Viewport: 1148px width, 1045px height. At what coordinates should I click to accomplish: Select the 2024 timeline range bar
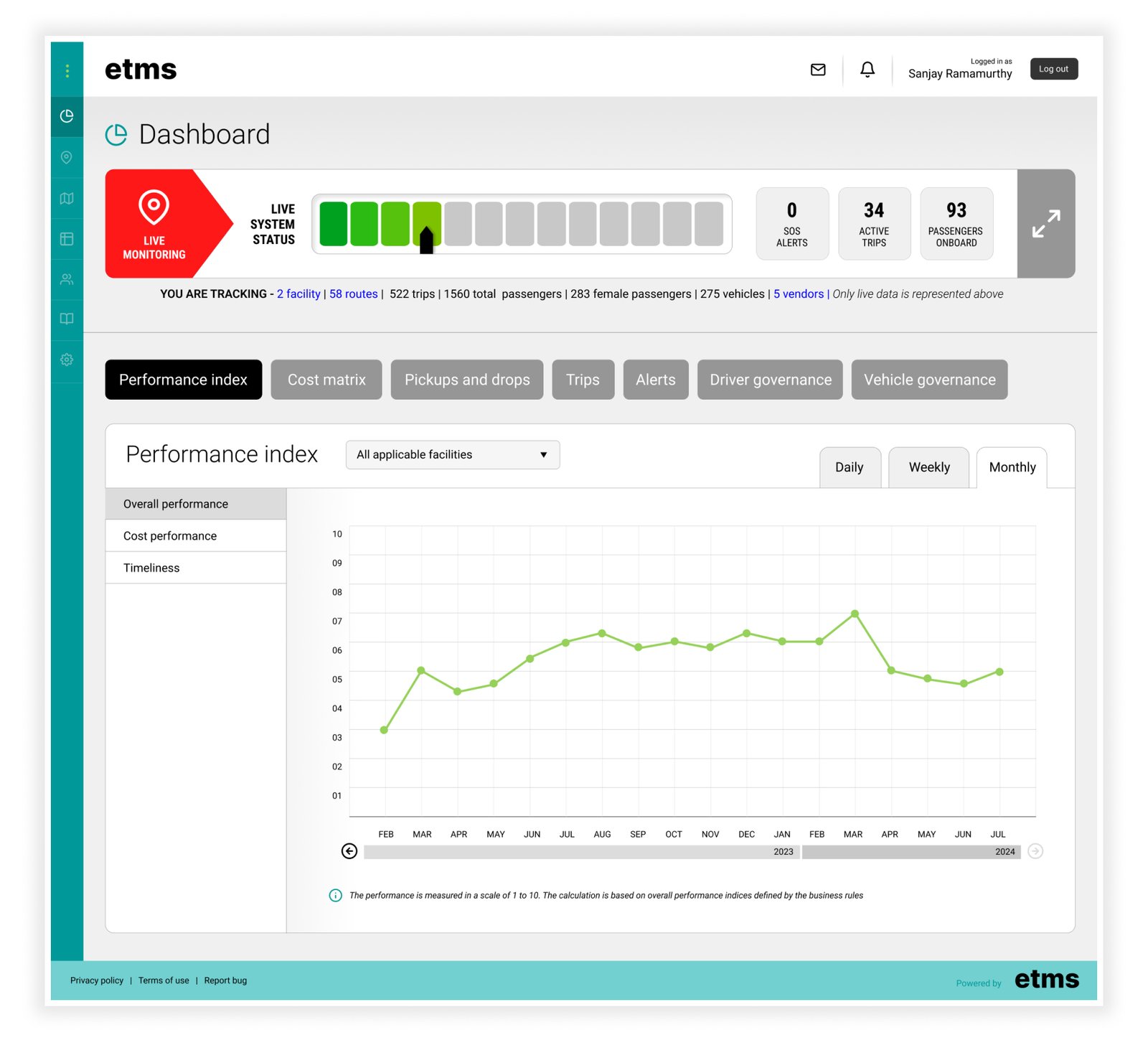click(x=911, y=852)
